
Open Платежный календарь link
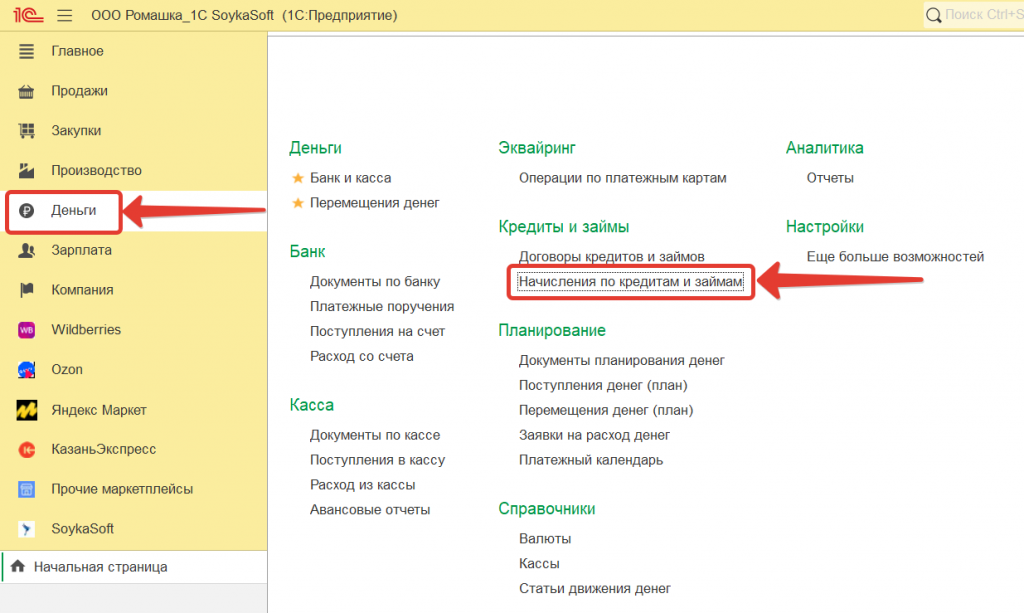point(590,460)
